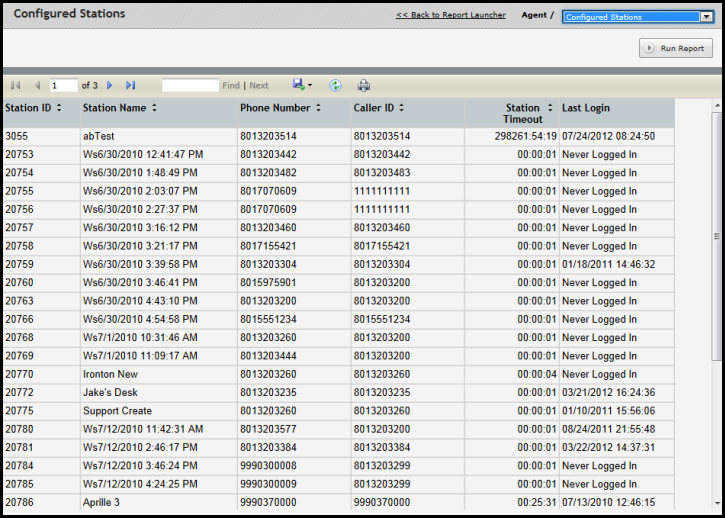Select Station ID 20756

pos(19,210)
